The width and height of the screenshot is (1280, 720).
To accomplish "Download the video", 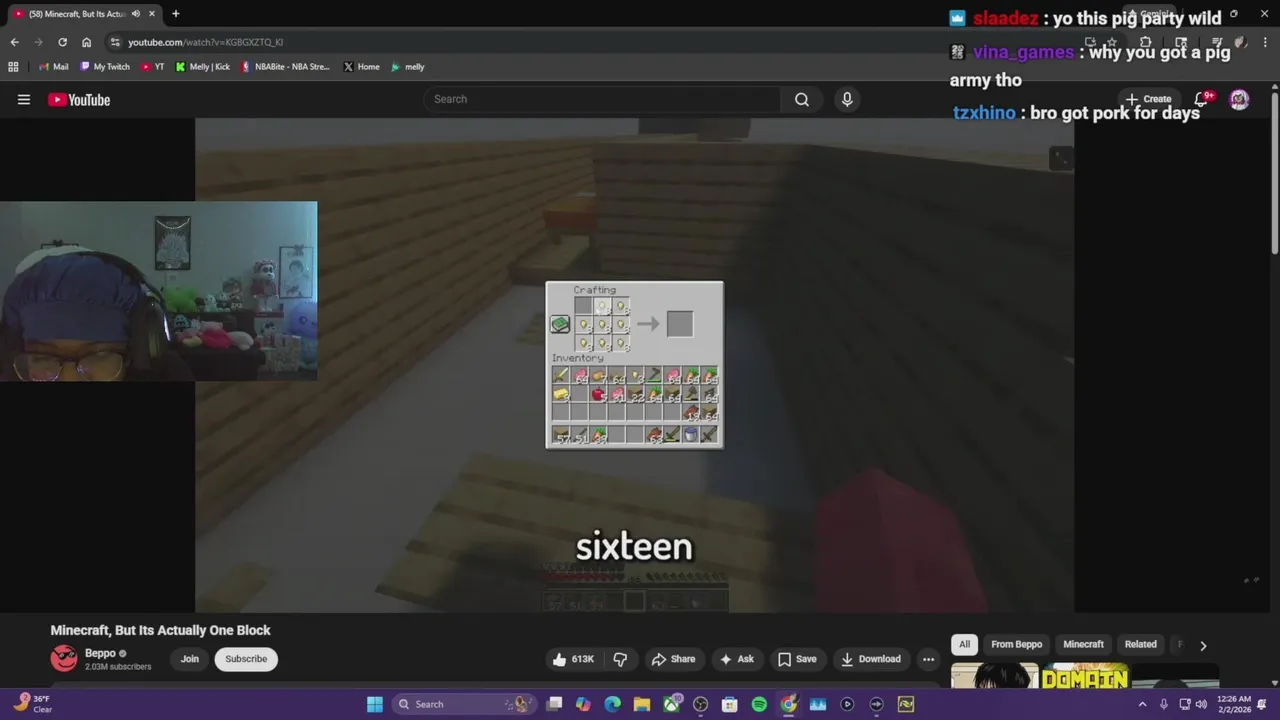I will (x=871, y=659).
